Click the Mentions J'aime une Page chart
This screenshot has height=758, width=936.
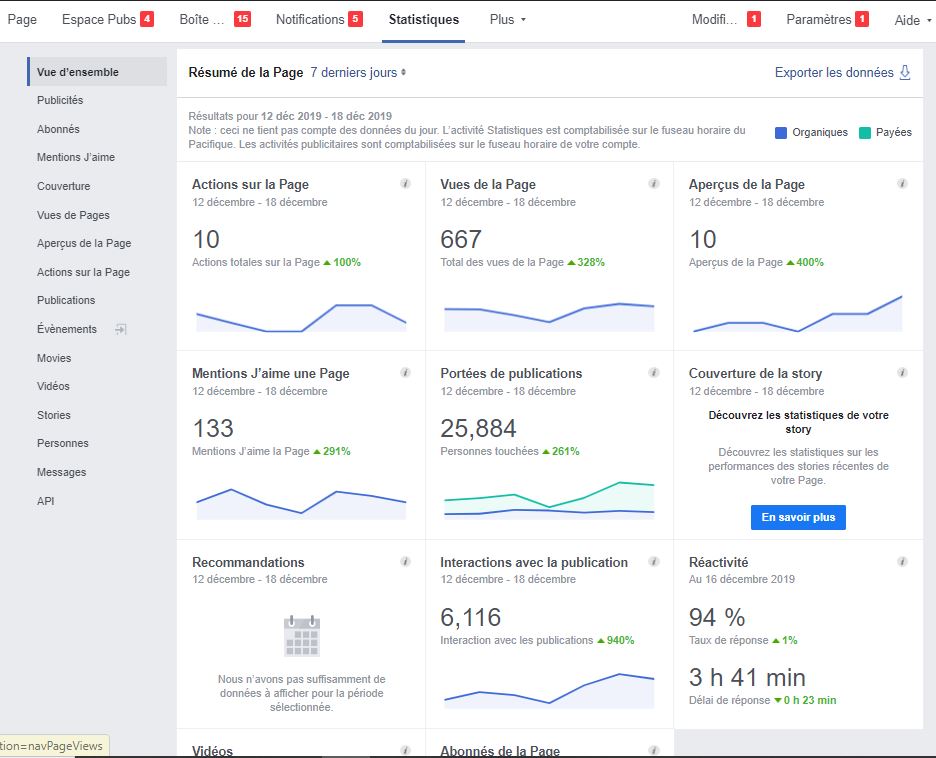pyautogui.click(x=301, y=504)
